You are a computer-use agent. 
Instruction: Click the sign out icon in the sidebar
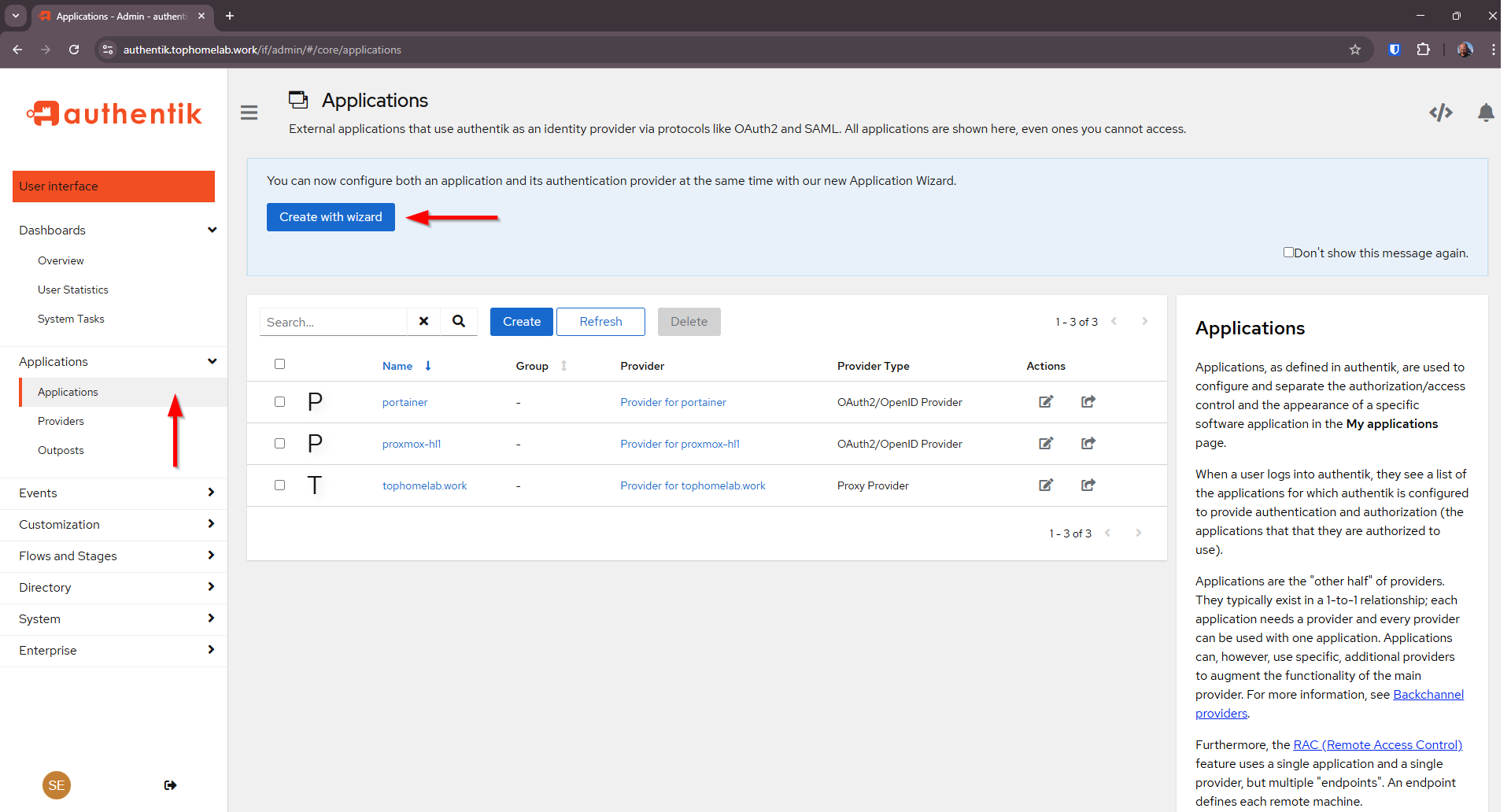click(x=170, y=785)
